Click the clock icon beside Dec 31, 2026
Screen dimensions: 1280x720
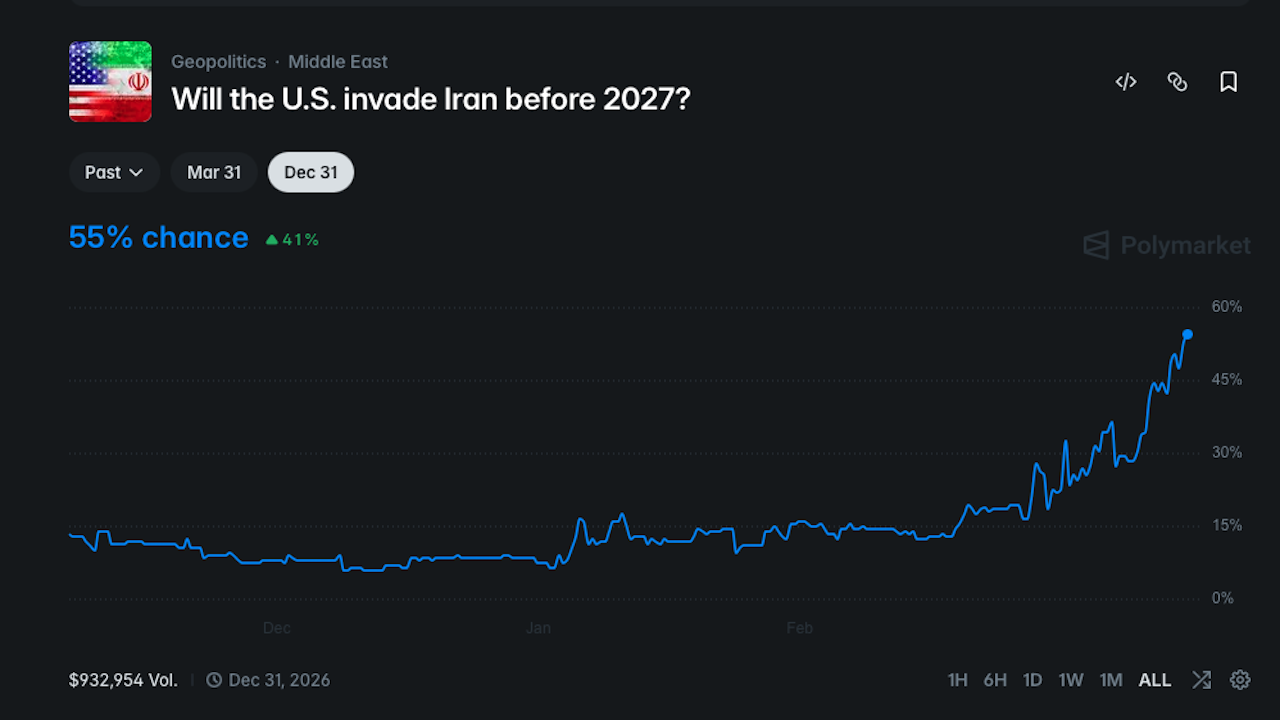pyautogui.click(x=214, y=680)
